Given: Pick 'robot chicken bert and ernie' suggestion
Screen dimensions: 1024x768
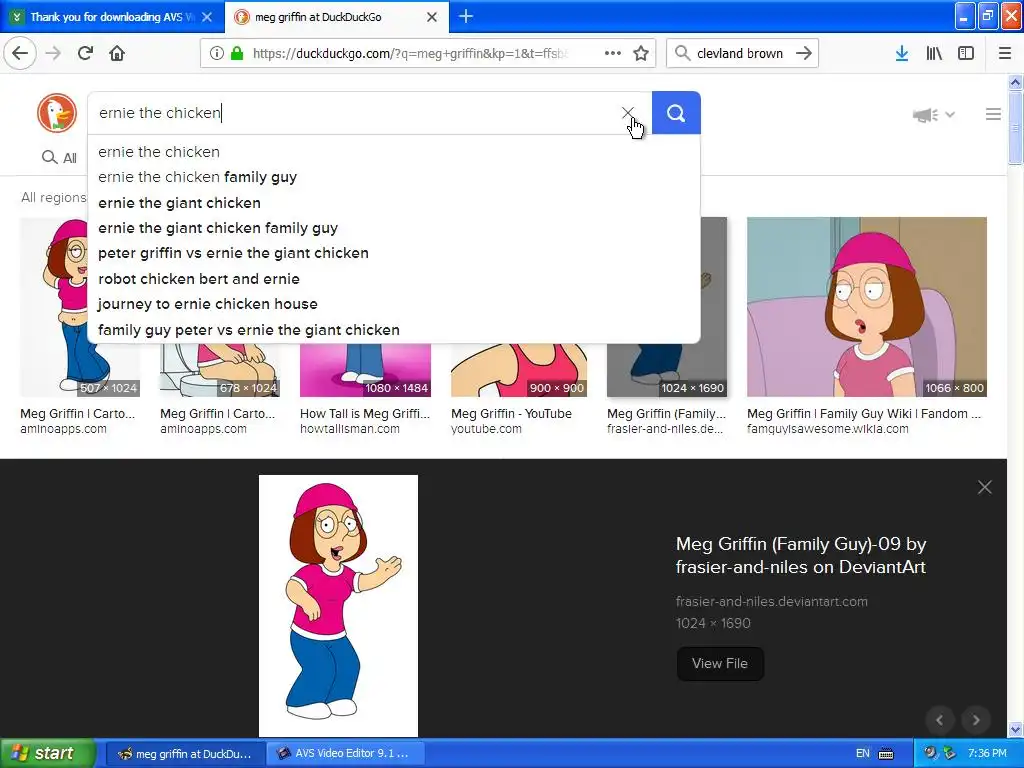Looking at the screenshot, I should coord(394,279).
